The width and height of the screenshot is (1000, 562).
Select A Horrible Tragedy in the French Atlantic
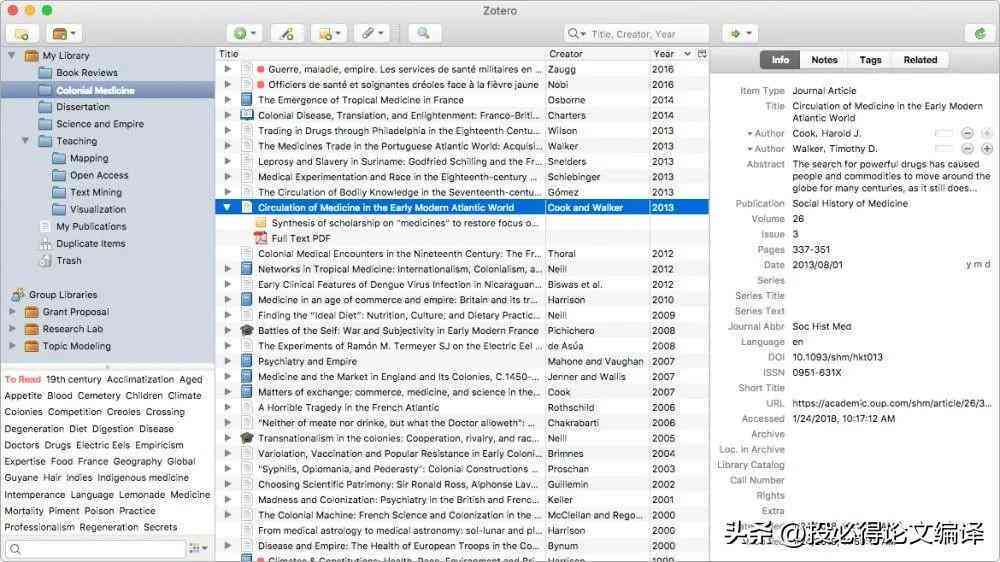tap(462, 407)
